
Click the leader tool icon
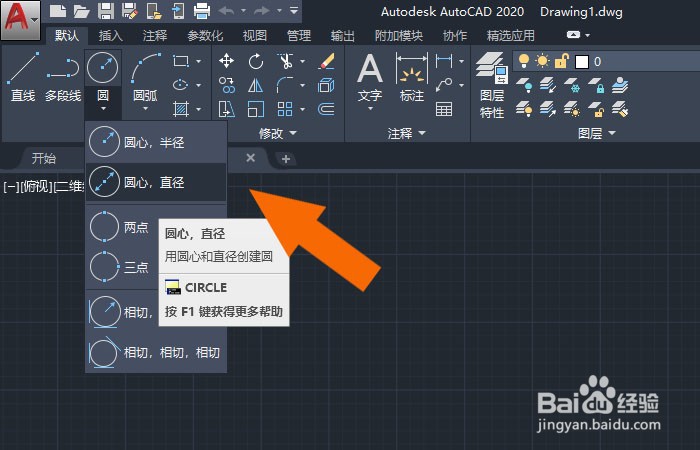tap(444, 85)
